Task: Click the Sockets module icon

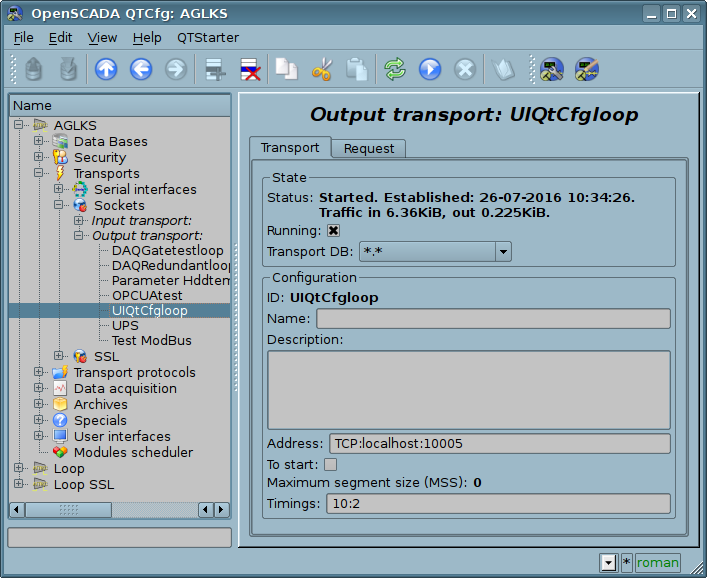Action: (x=80, y=205)
